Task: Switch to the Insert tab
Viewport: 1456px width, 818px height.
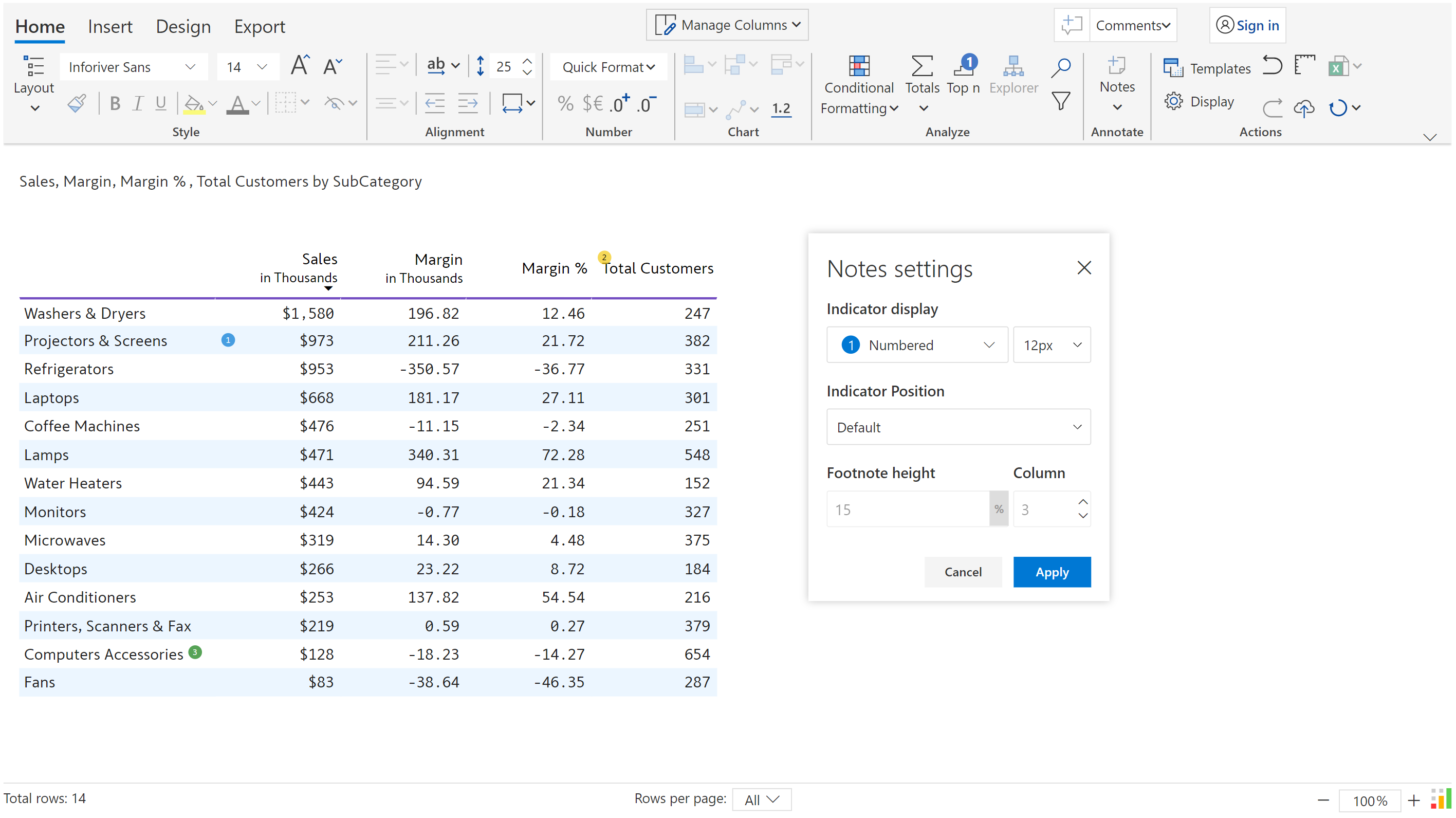Action: coord(109,27)
